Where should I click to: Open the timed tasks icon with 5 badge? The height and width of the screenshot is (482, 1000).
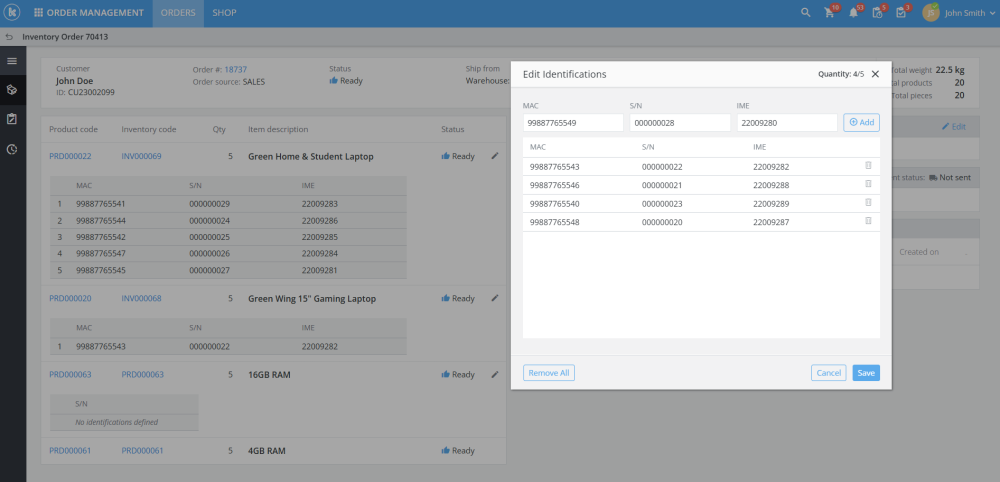[x=878, y=13]
